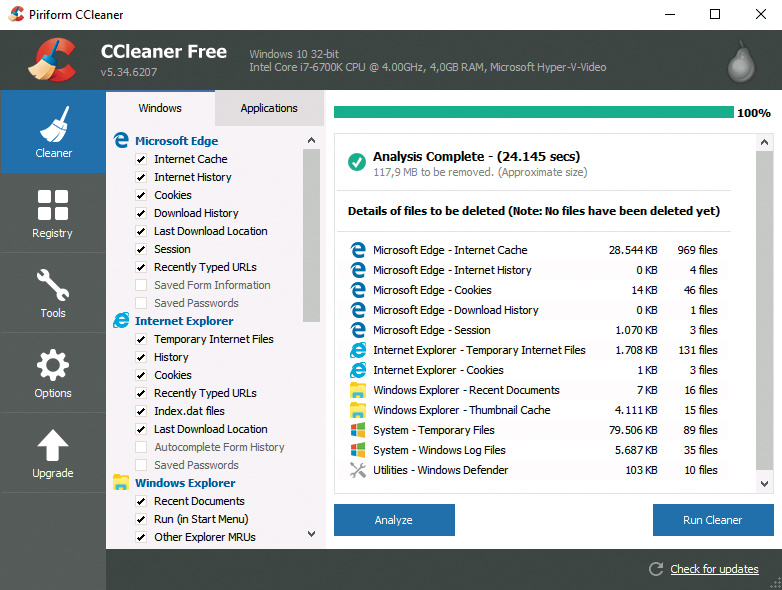Maximize the CCleaner window
This screenshot has height=590, width=782.
point(715,14)
